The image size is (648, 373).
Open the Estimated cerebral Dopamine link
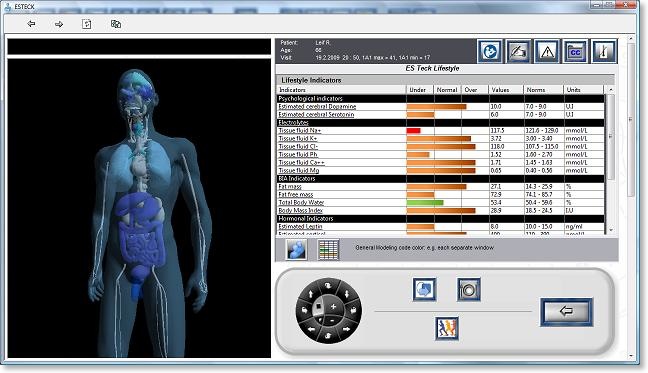(317, 107)
